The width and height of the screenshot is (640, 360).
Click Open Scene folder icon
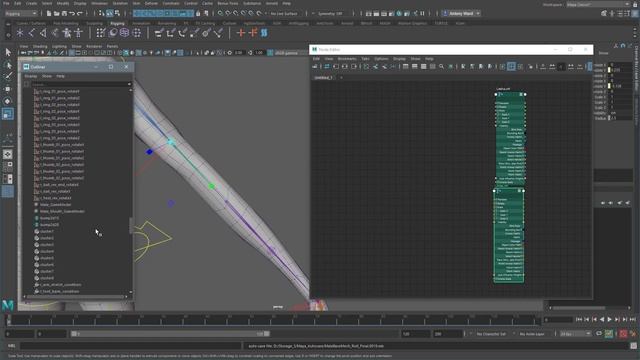[57, 13]
